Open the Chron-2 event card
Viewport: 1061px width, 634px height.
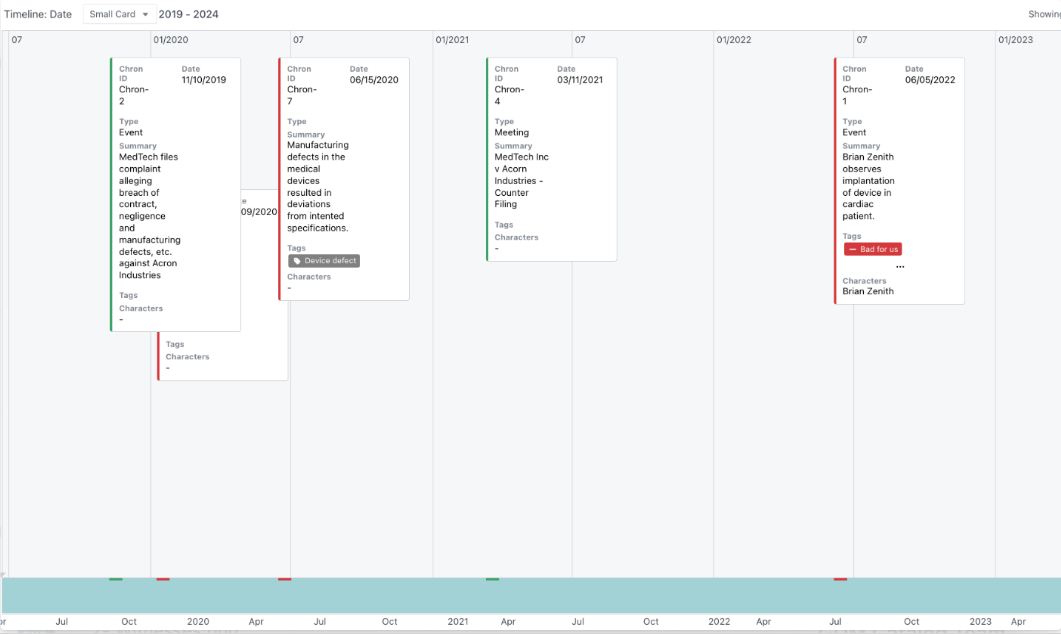point(173,190)
